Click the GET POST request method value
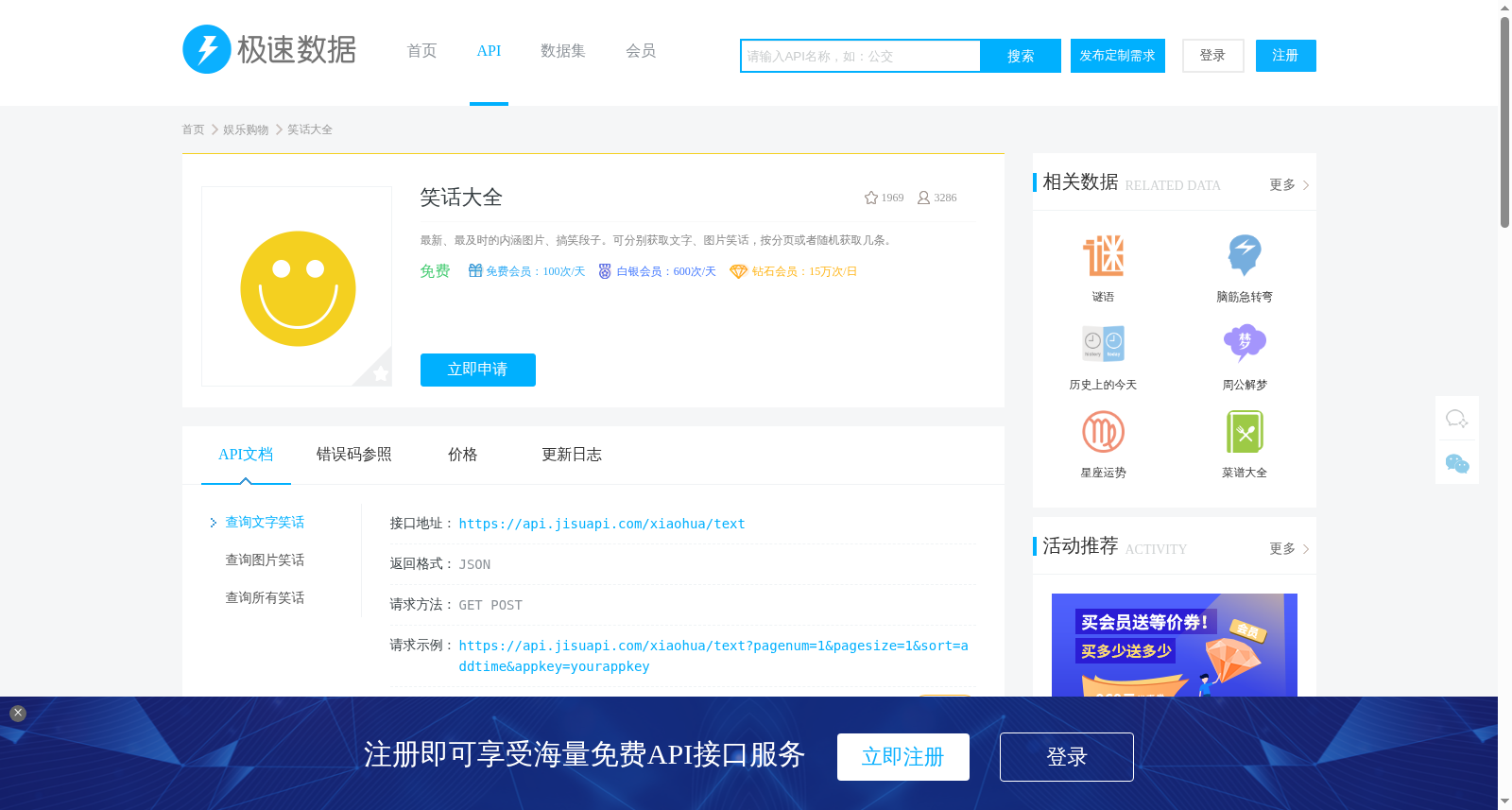Screen dimensions: 1512x810 pos(490,605)
